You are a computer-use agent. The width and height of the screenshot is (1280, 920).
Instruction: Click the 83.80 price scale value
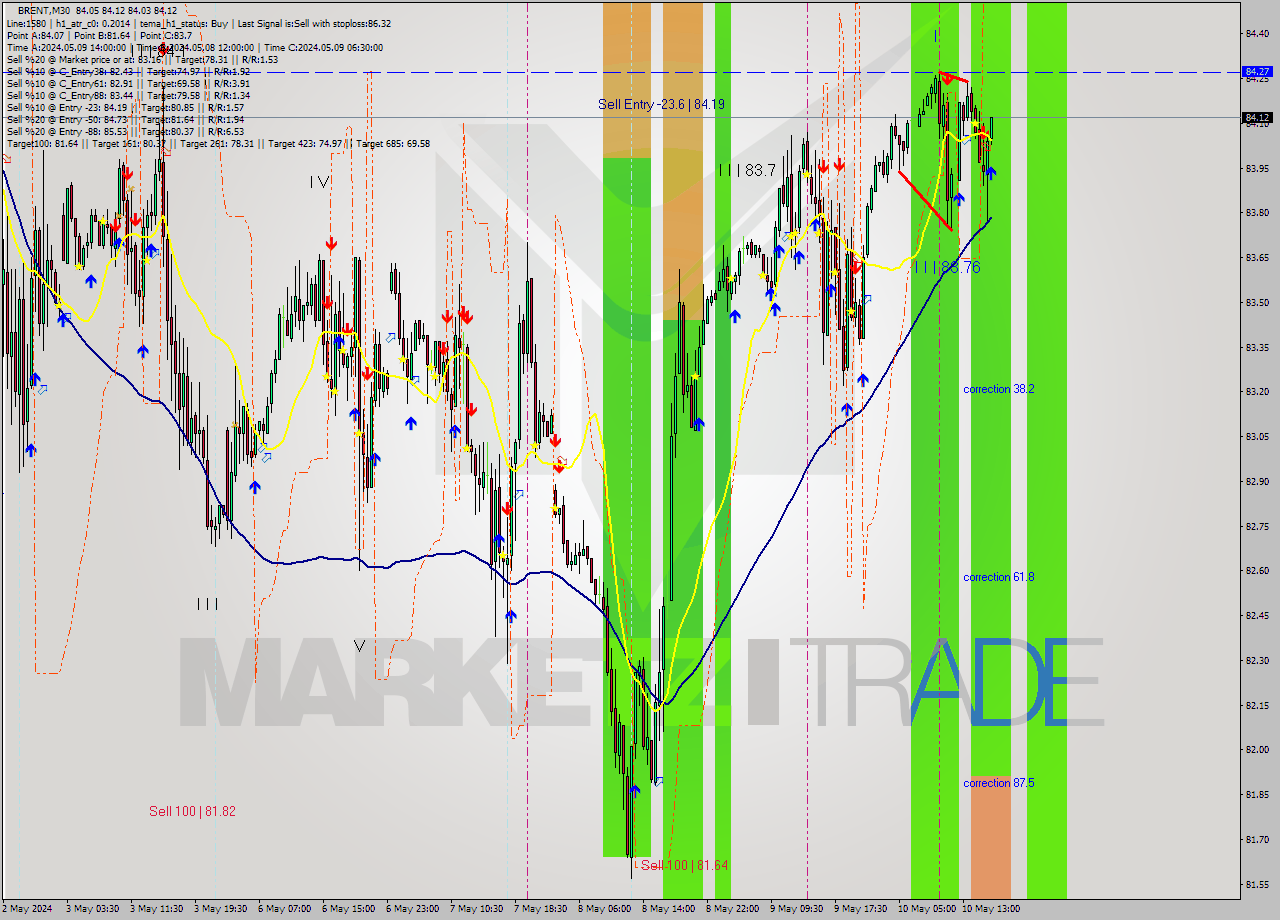[x=1257, y=213]
